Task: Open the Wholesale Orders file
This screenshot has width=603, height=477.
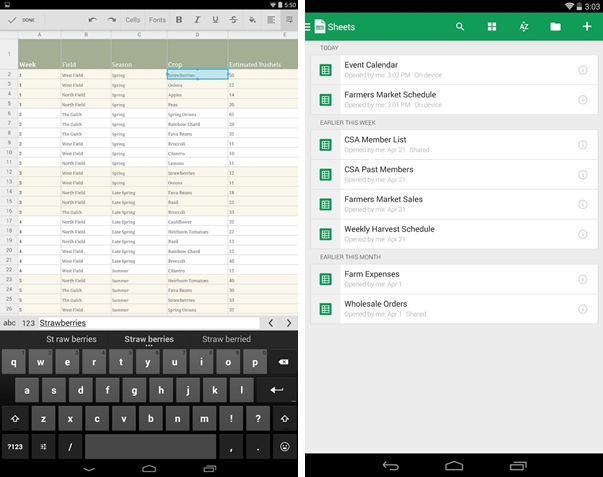Action: 454,309
